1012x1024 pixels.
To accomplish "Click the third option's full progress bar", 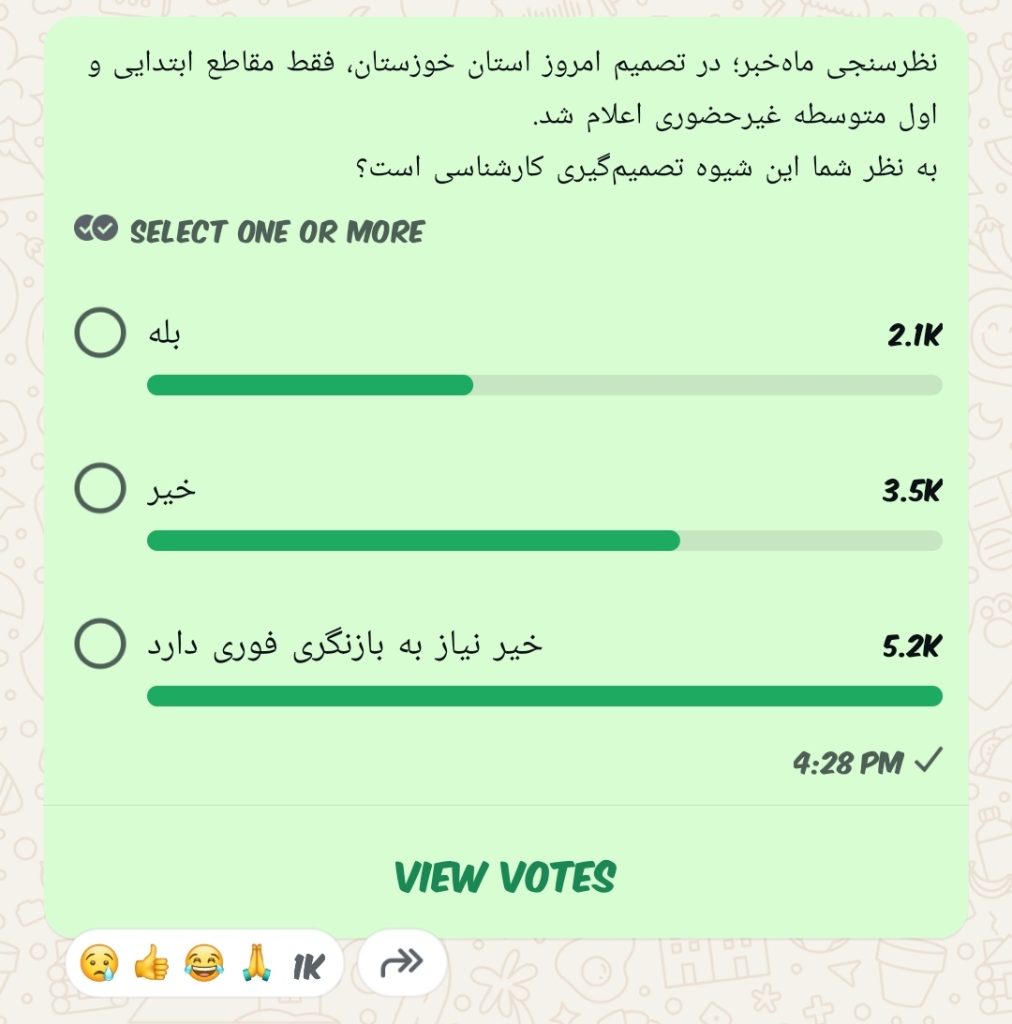I will 544,696.
